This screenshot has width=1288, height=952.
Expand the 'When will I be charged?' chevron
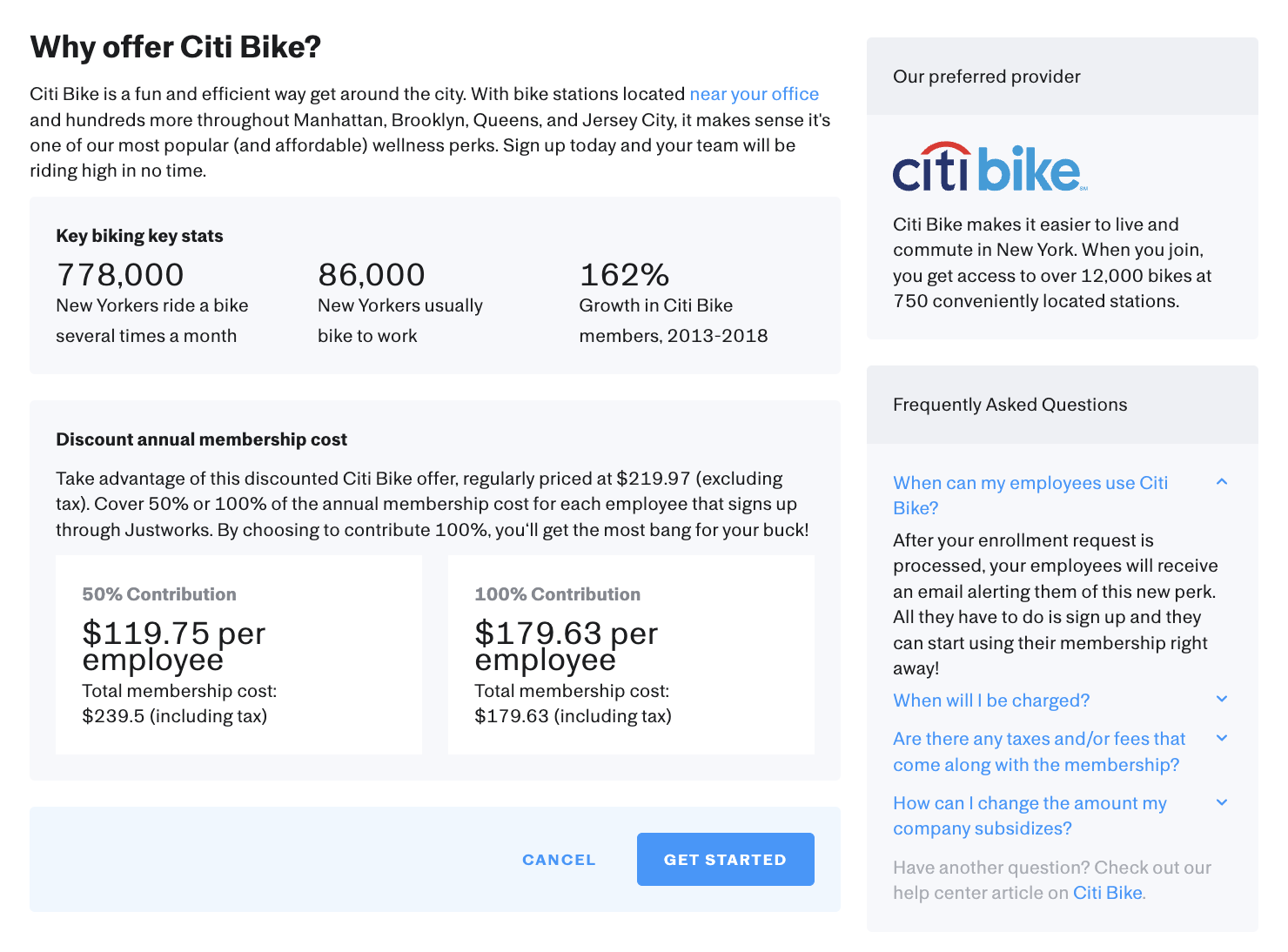coord(1222,700)
